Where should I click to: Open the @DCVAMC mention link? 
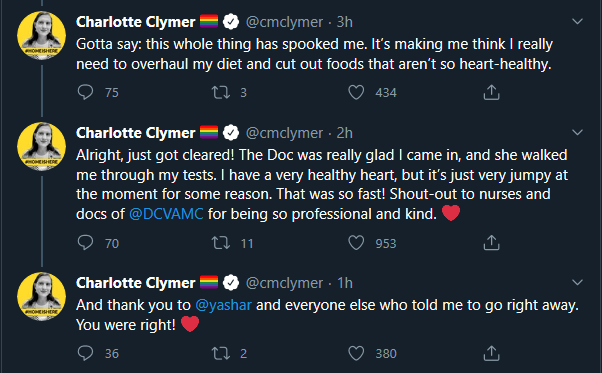[166, 214]
